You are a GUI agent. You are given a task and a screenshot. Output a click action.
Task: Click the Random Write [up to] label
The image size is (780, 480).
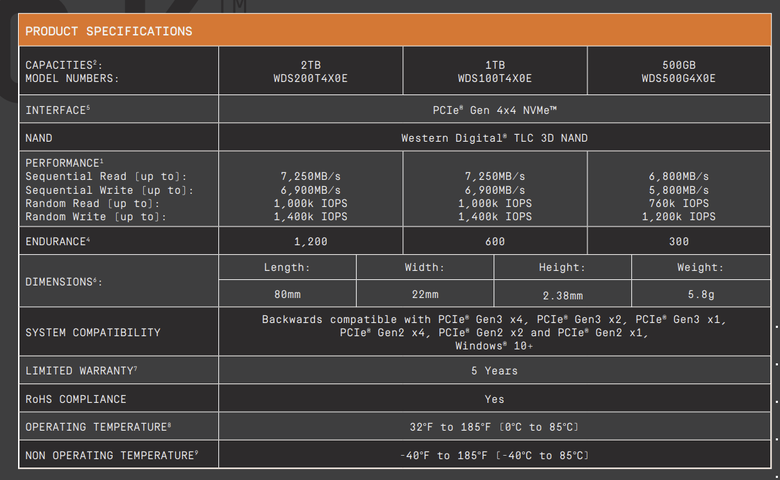pos(96,217)
